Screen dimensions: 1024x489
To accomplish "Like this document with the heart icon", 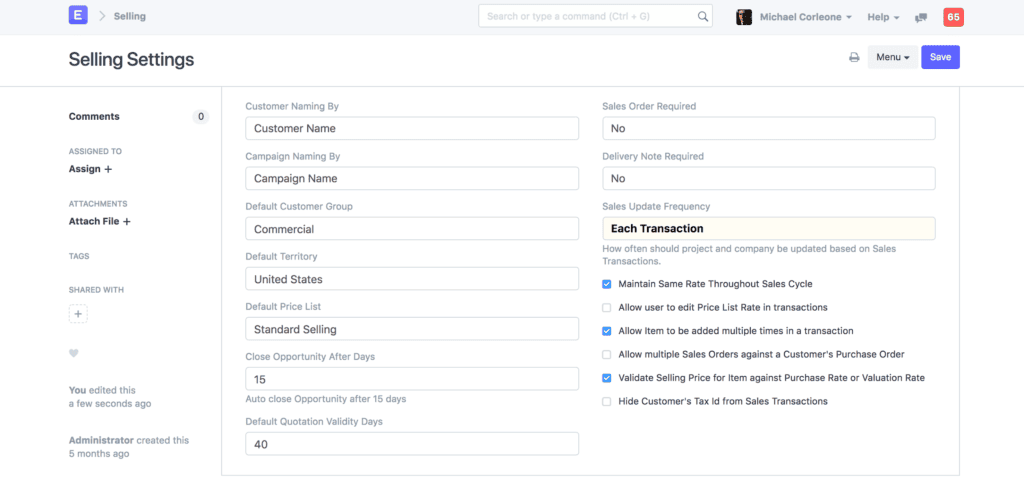I will point(74,353).
